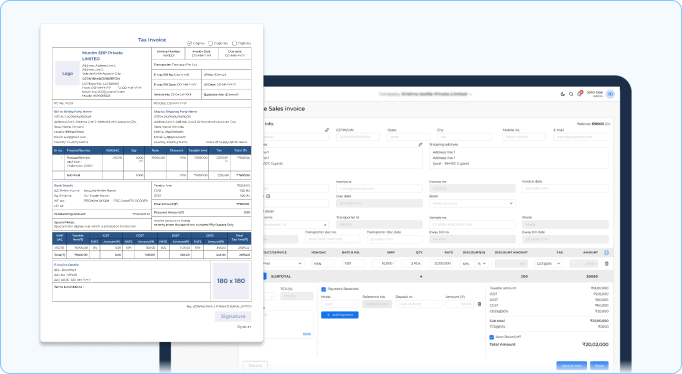Click the edit pencil icon above the GSTIN/UIN field

coord(327,130)
